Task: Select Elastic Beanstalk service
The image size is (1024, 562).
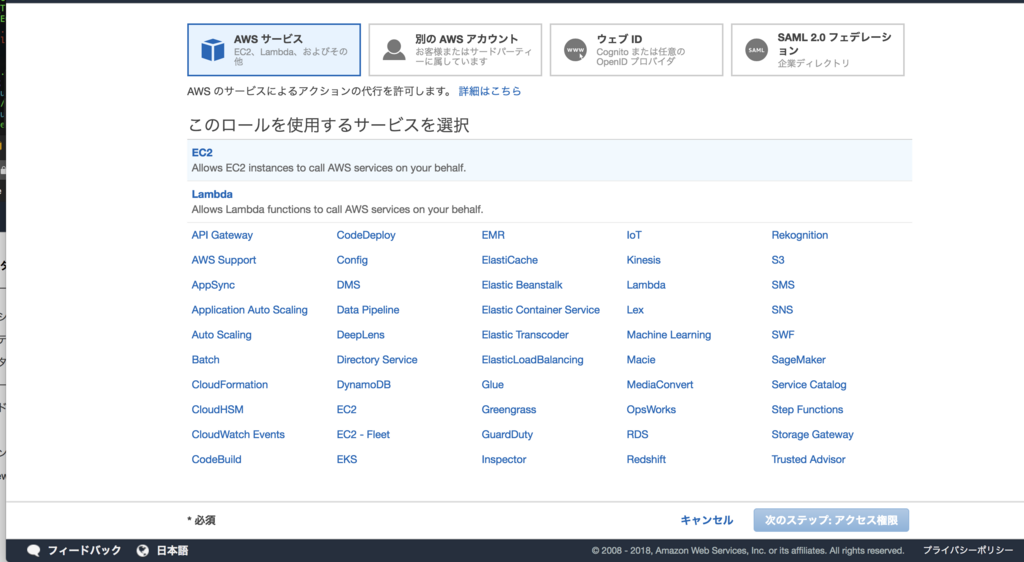Action: tap(522, 285)
